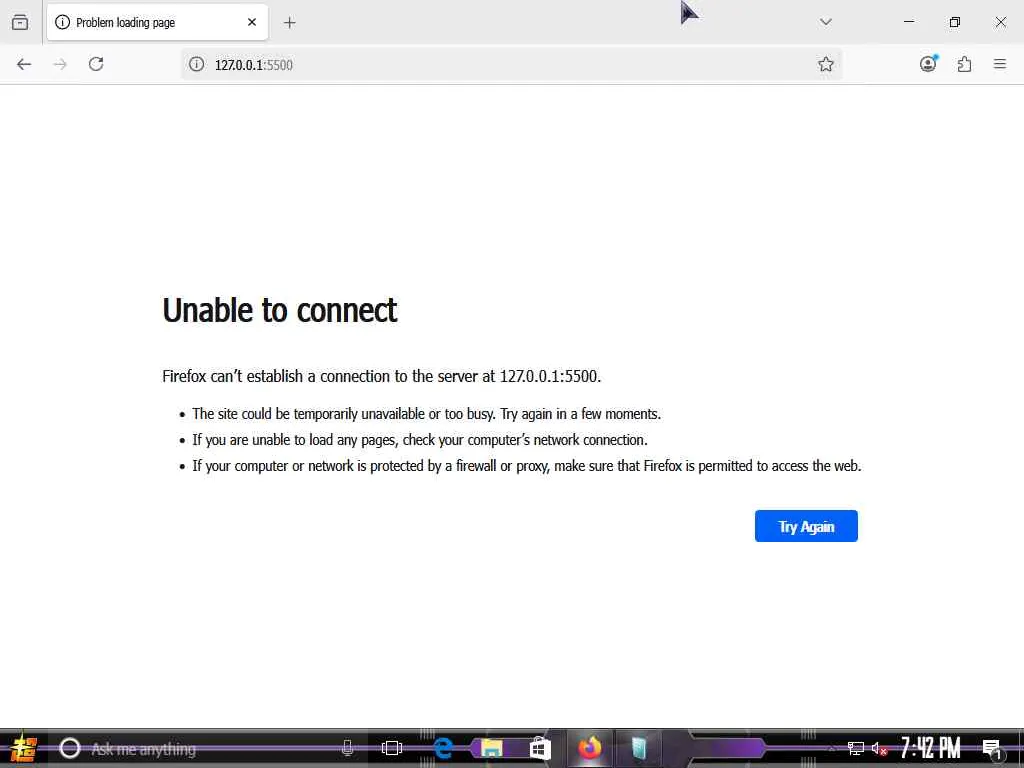Click the Try Again button

tap(806, 526)
